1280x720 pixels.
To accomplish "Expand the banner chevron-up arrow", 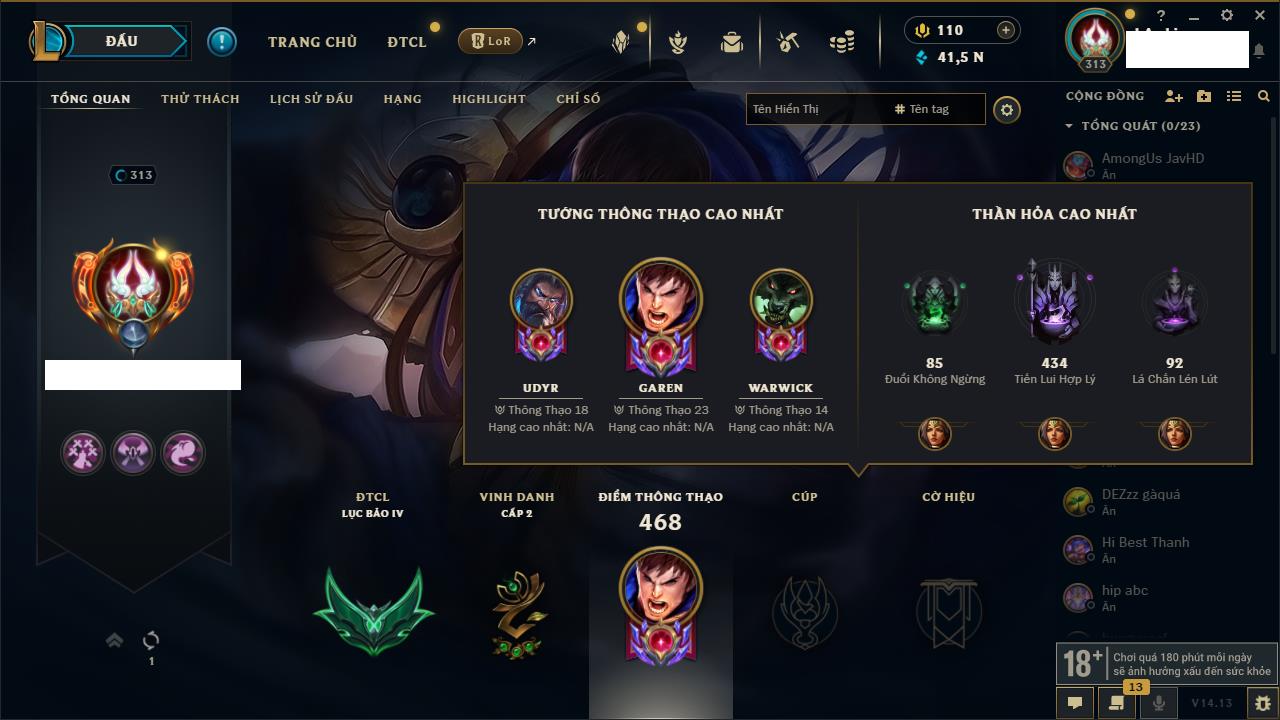I will pyautogui.click(x=114, y=640).
